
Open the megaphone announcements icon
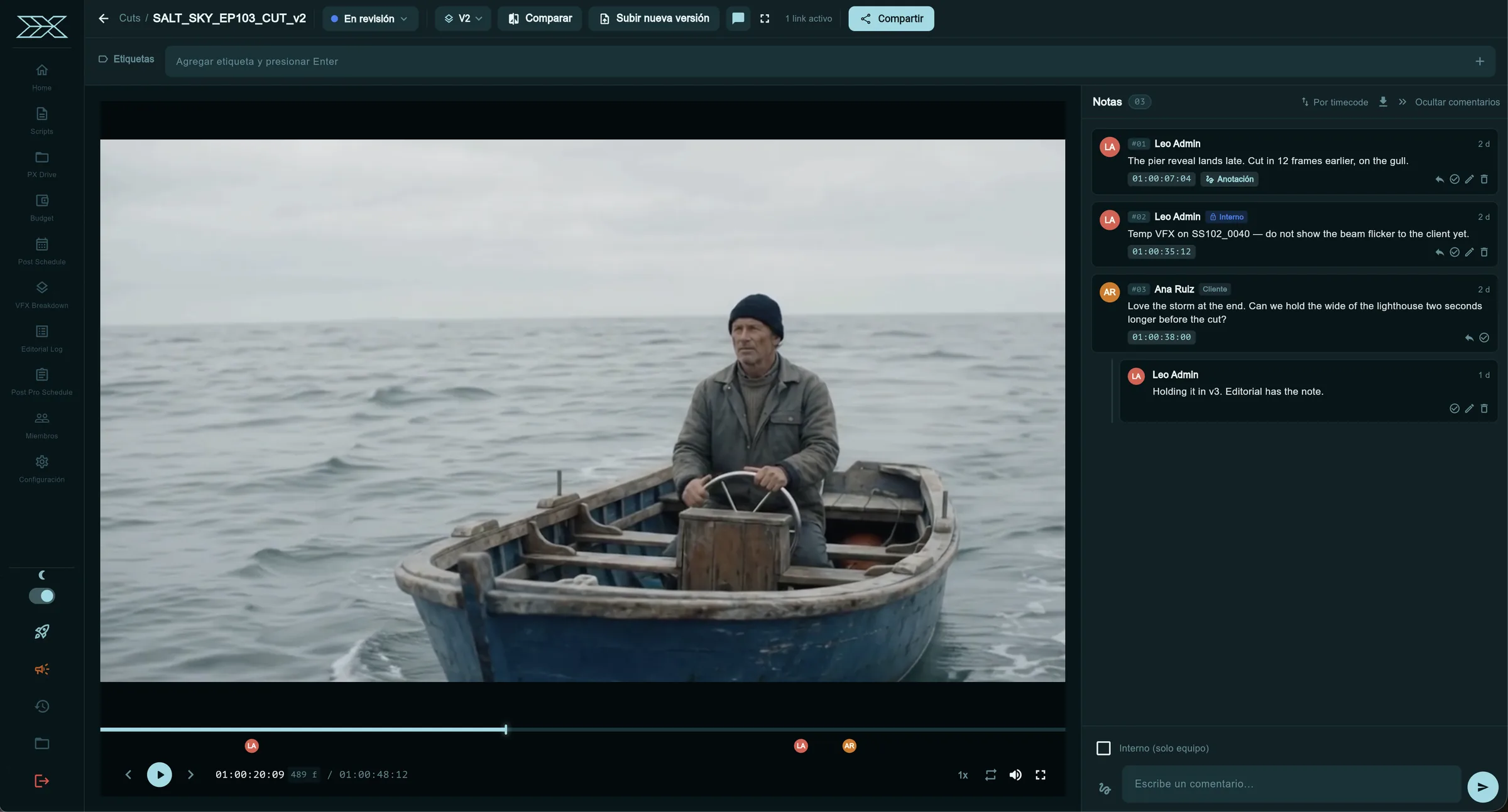pos(42,669)
